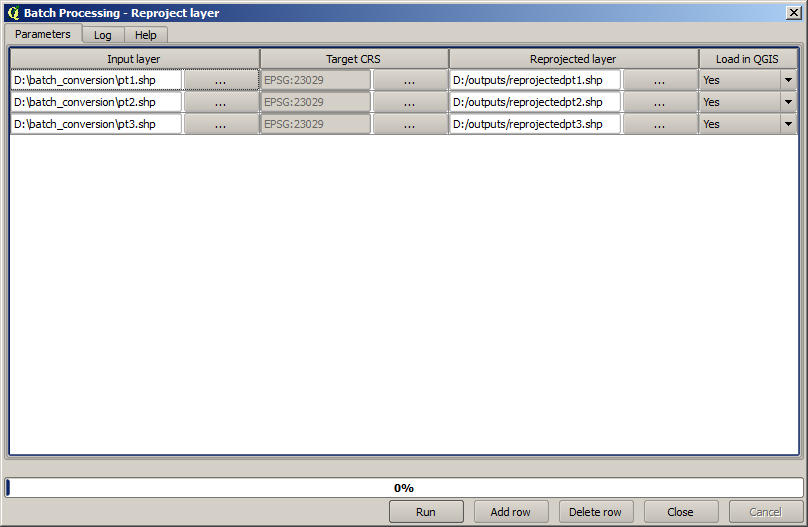Screen dimensions: 808x527
Task: Delete row from the batch table
Action: (x=595, y=512)
